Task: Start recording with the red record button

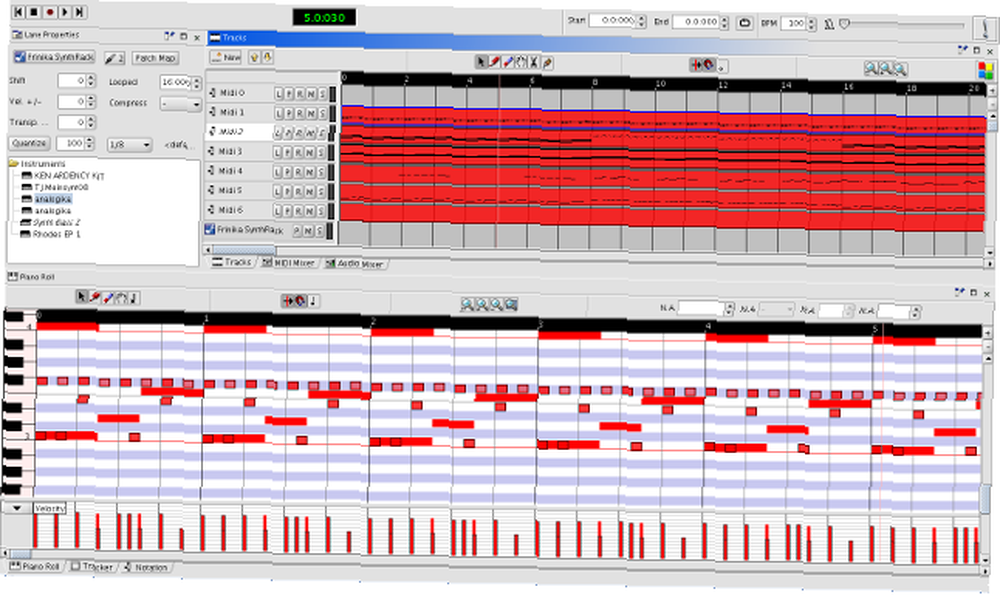Action: pos(49,11)
